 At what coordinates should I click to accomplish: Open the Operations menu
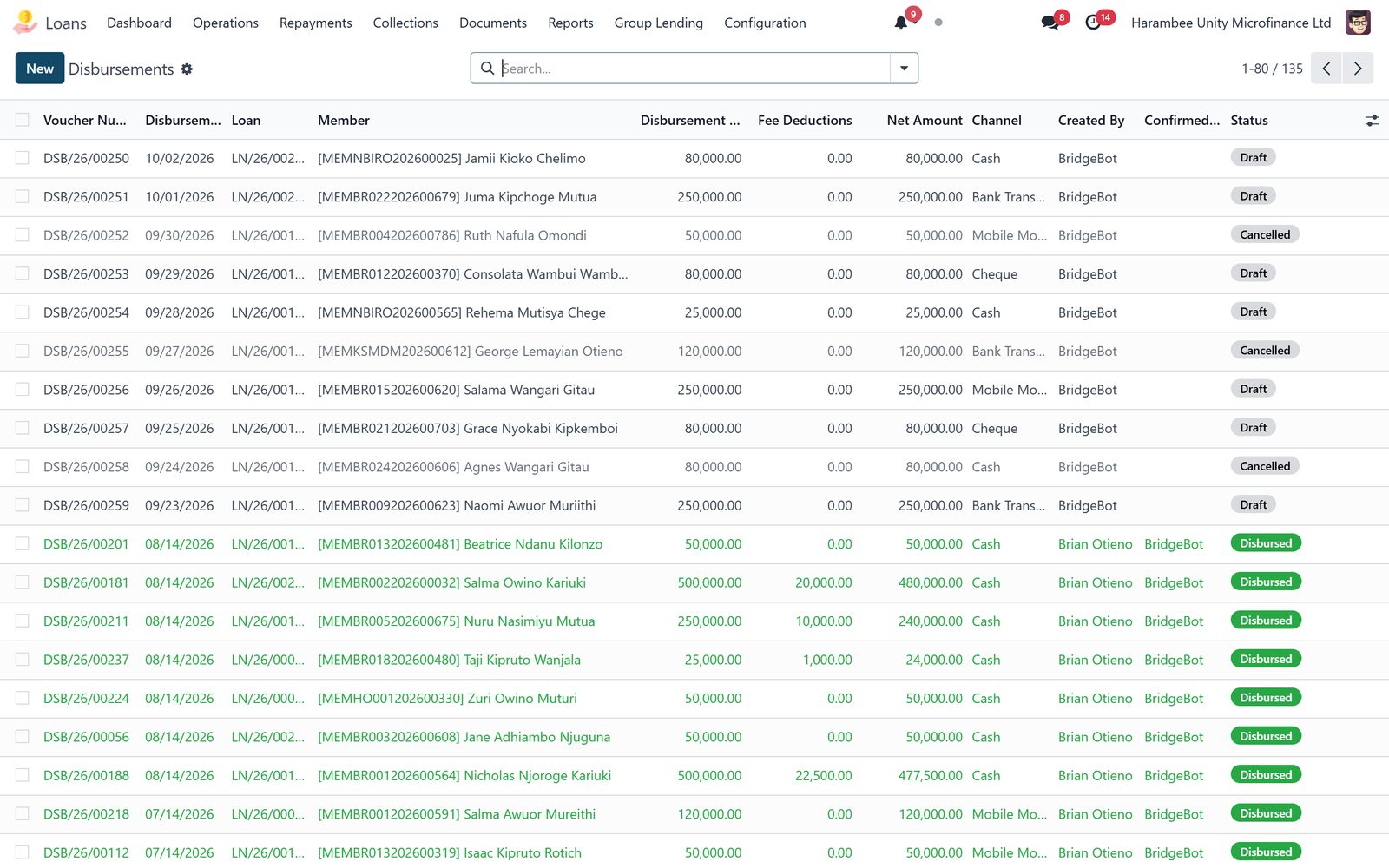coord(226,23)
